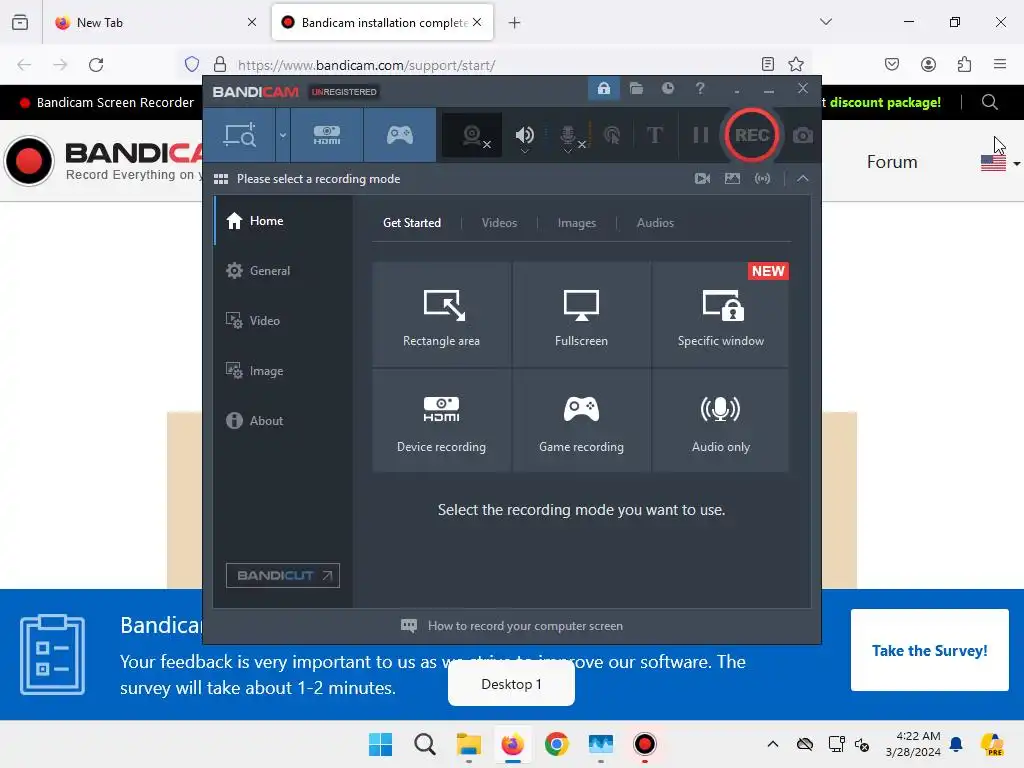Image resolution: width=1024 pixels, height=768 pixels.
Task: Toggle Firefox reader view icon
Action: (x=767, y=64)
